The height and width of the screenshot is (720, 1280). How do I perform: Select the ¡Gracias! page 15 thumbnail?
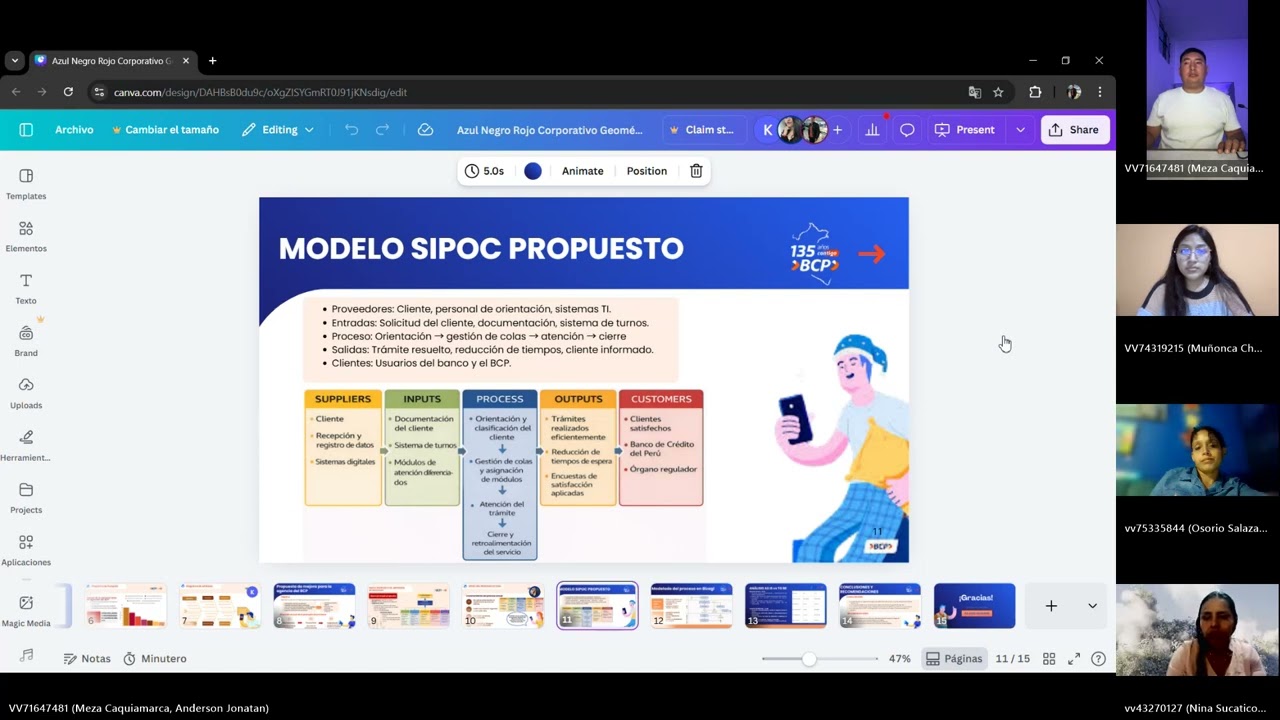coord(974,606)
